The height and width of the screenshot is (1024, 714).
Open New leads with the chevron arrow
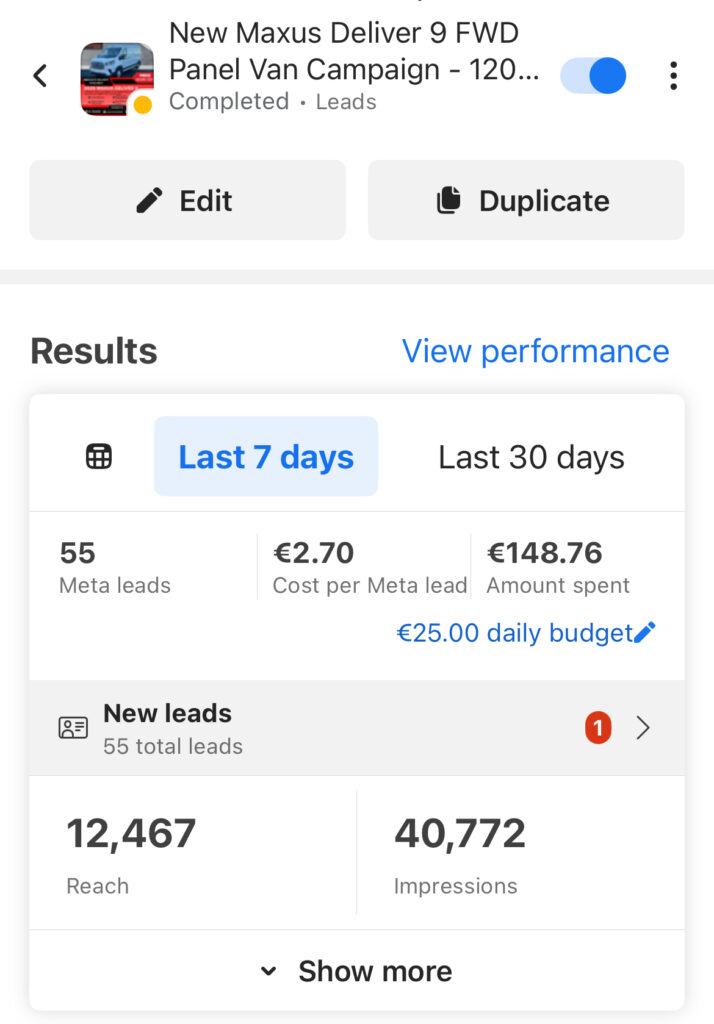click(x=644, y=728)
